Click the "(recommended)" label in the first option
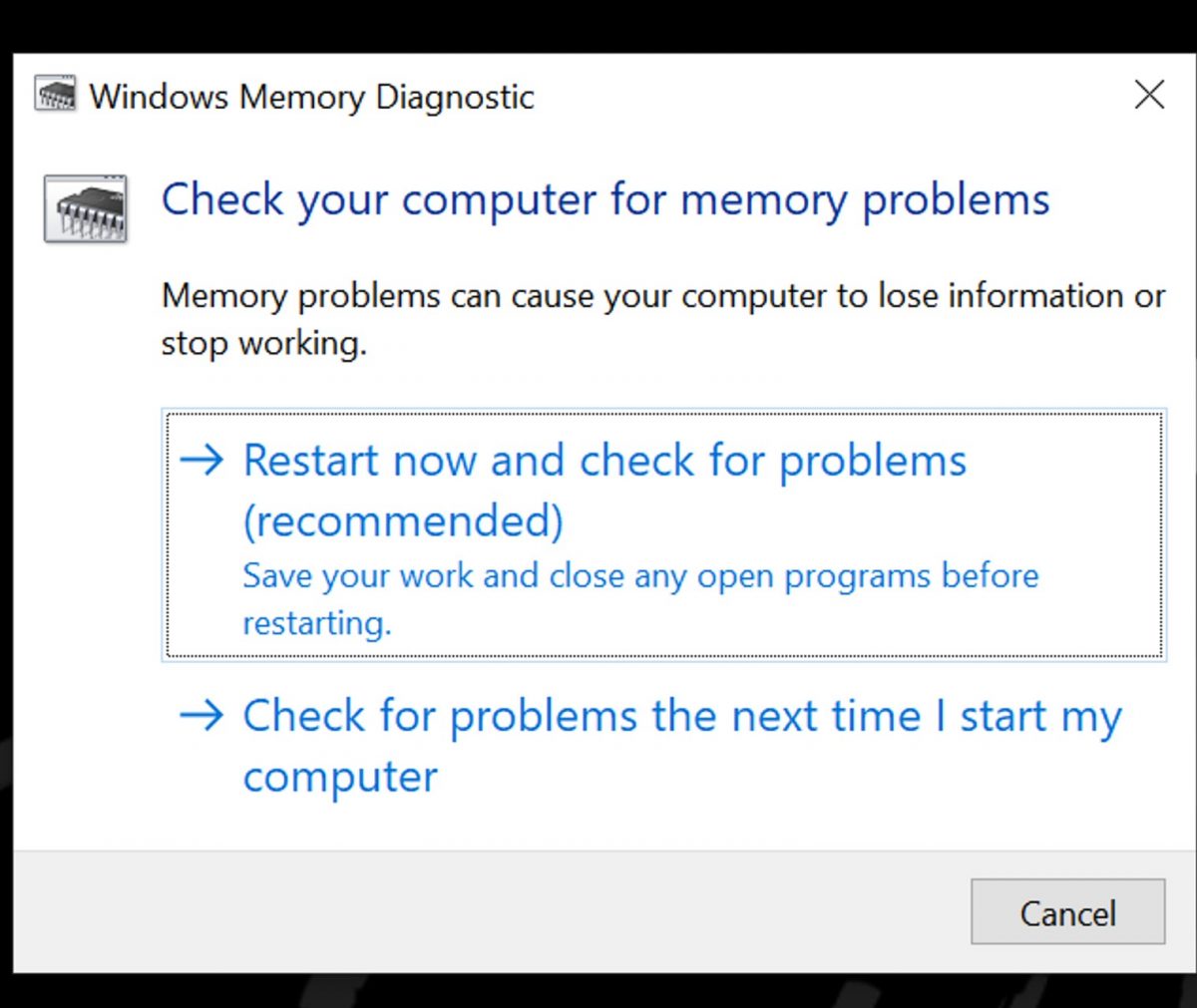 pos(403,521)
